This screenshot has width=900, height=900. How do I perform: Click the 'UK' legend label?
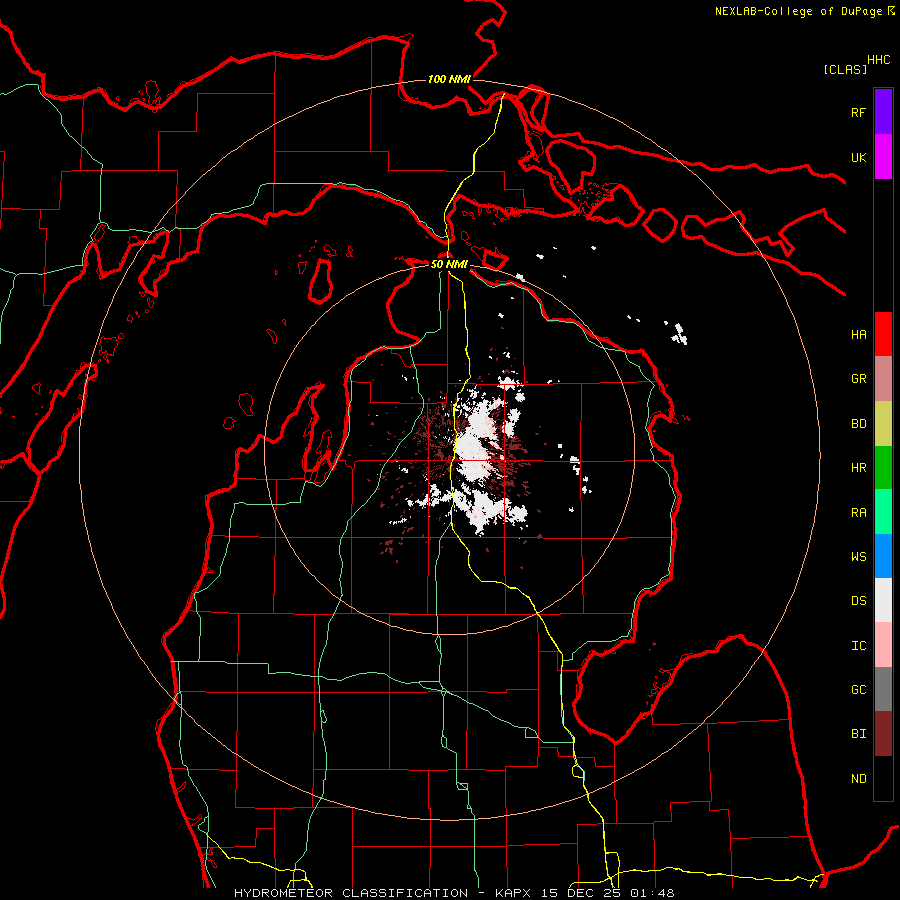point(858,157)
